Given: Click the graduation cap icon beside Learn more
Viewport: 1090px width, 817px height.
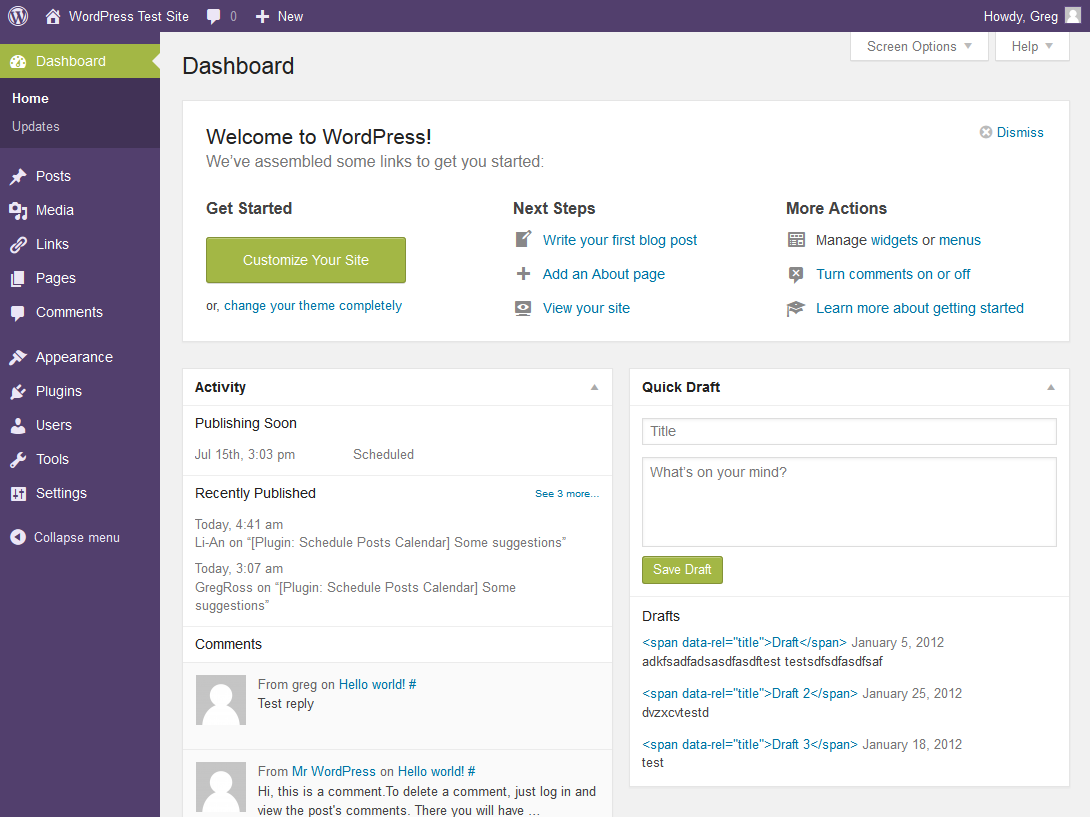Looking at the screenshot, I should [795, 308].
